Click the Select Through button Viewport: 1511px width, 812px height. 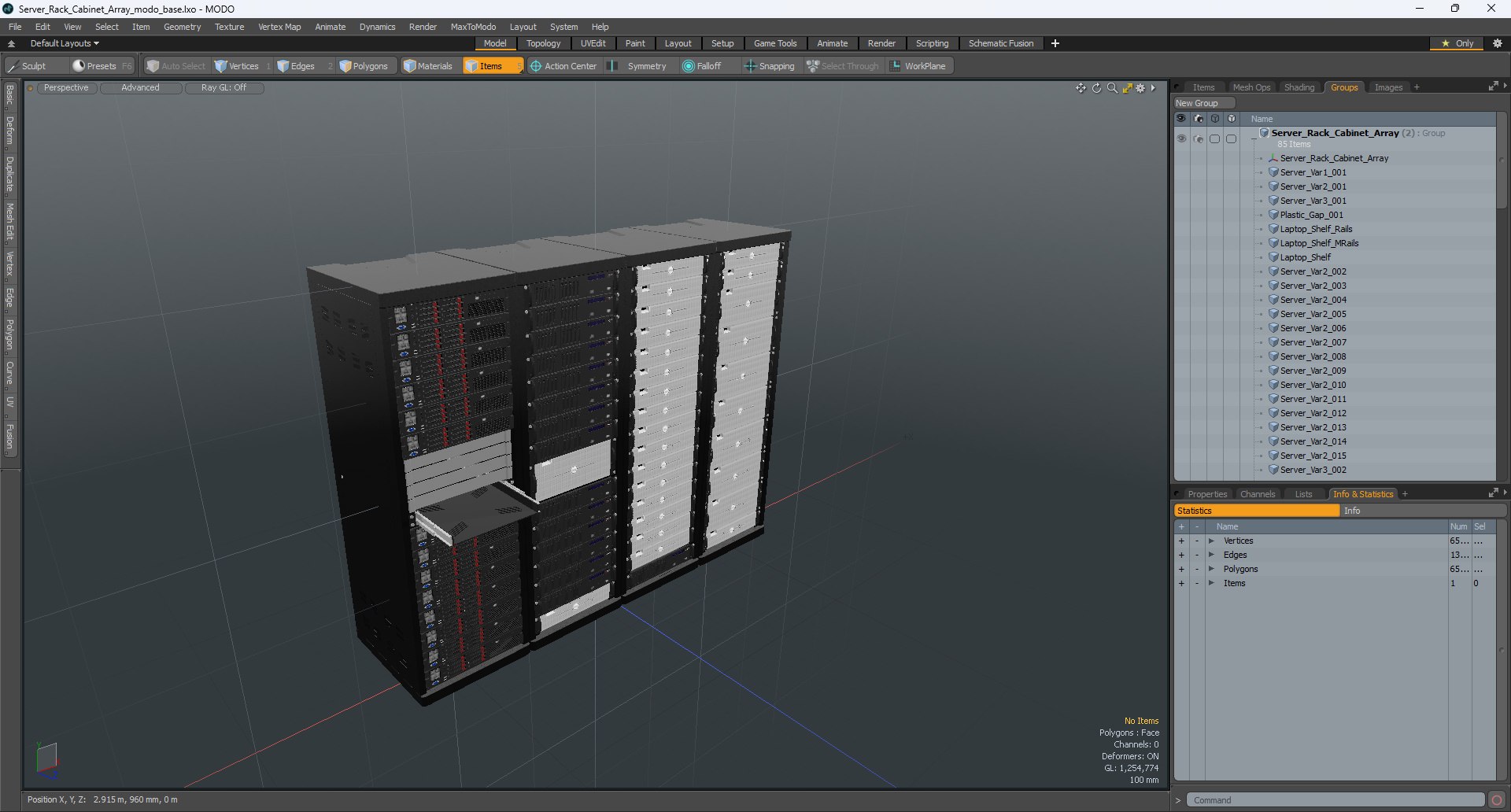(x=843, y=66)
